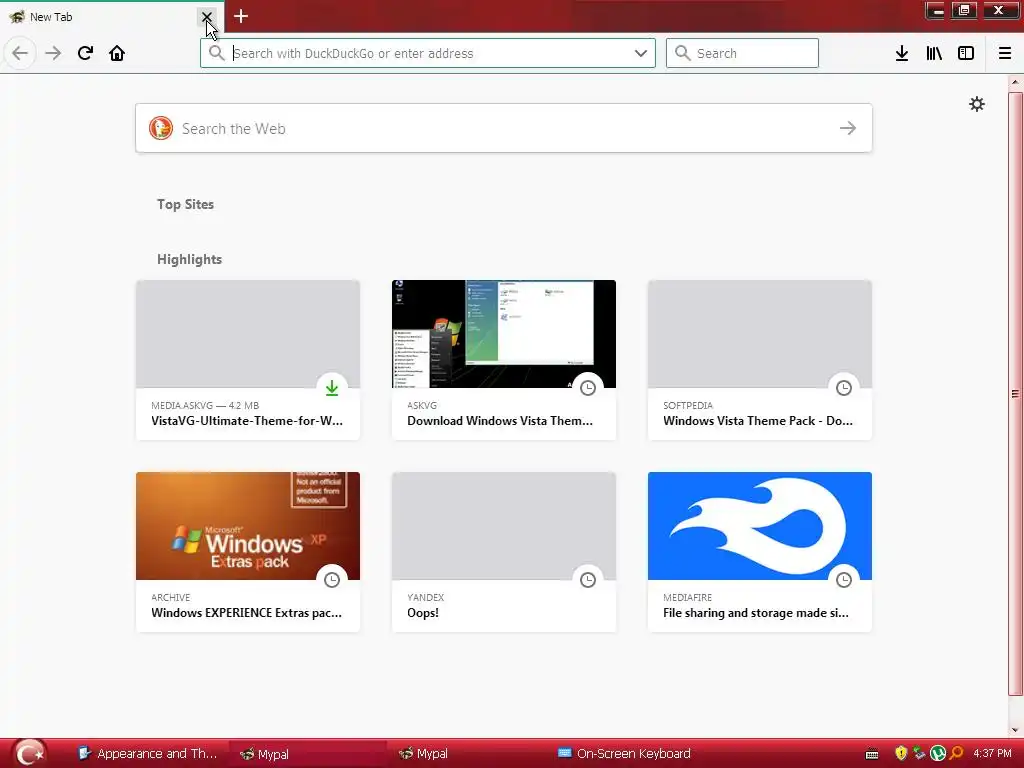Open the address bar history dropdown
Screen dimensions: 1024x768
[x=641, y=53]
